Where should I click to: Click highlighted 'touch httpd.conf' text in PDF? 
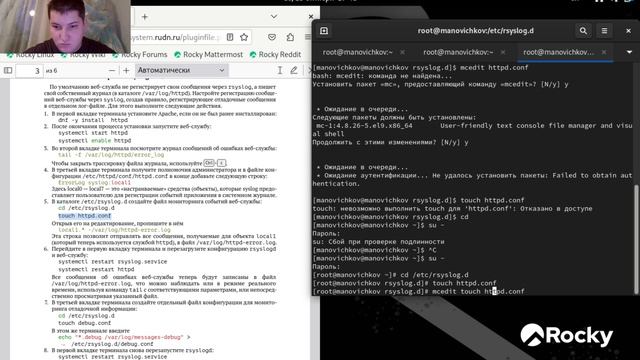(84, 216)
